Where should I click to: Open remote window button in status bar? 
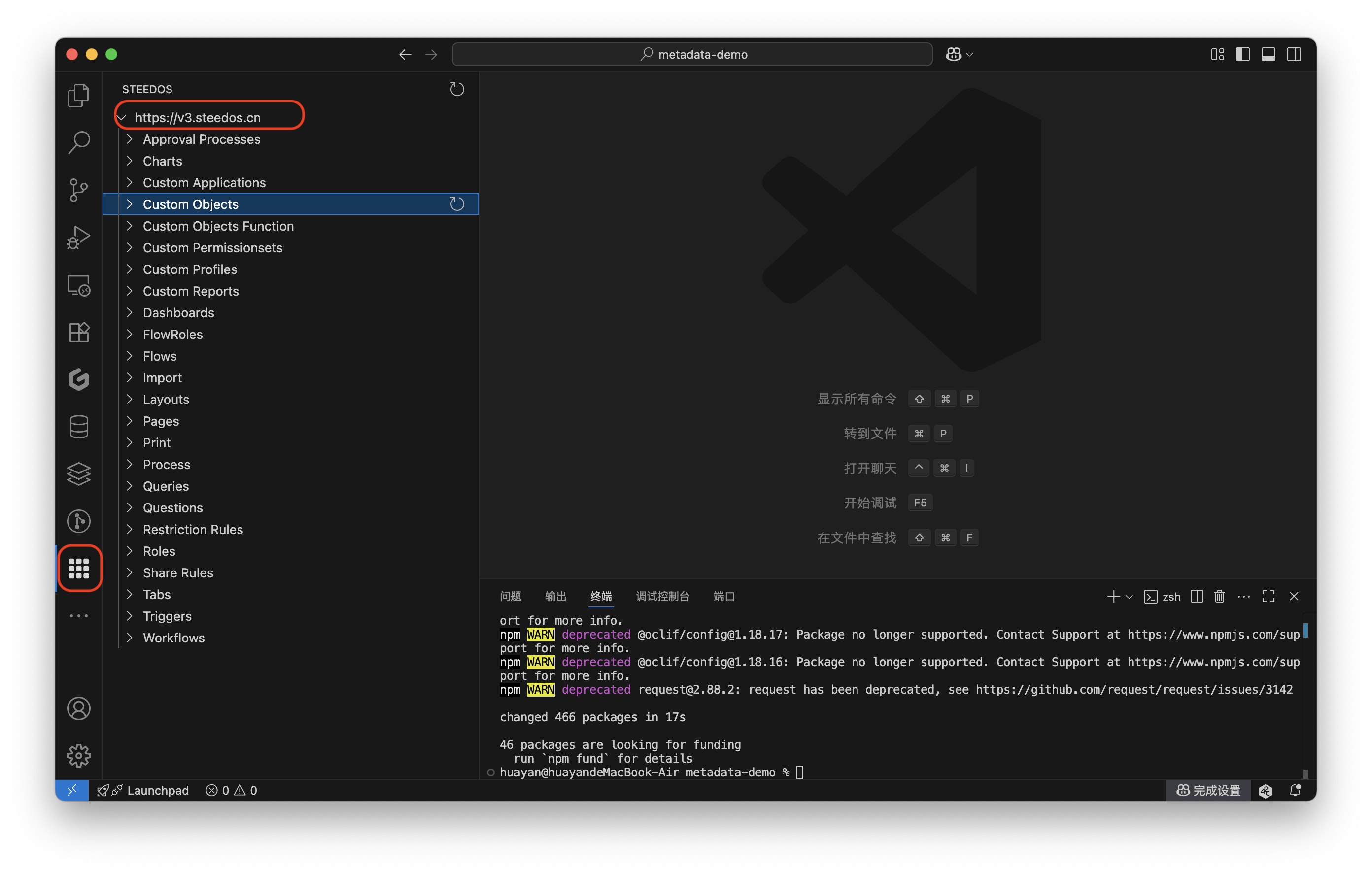[72, 790]
